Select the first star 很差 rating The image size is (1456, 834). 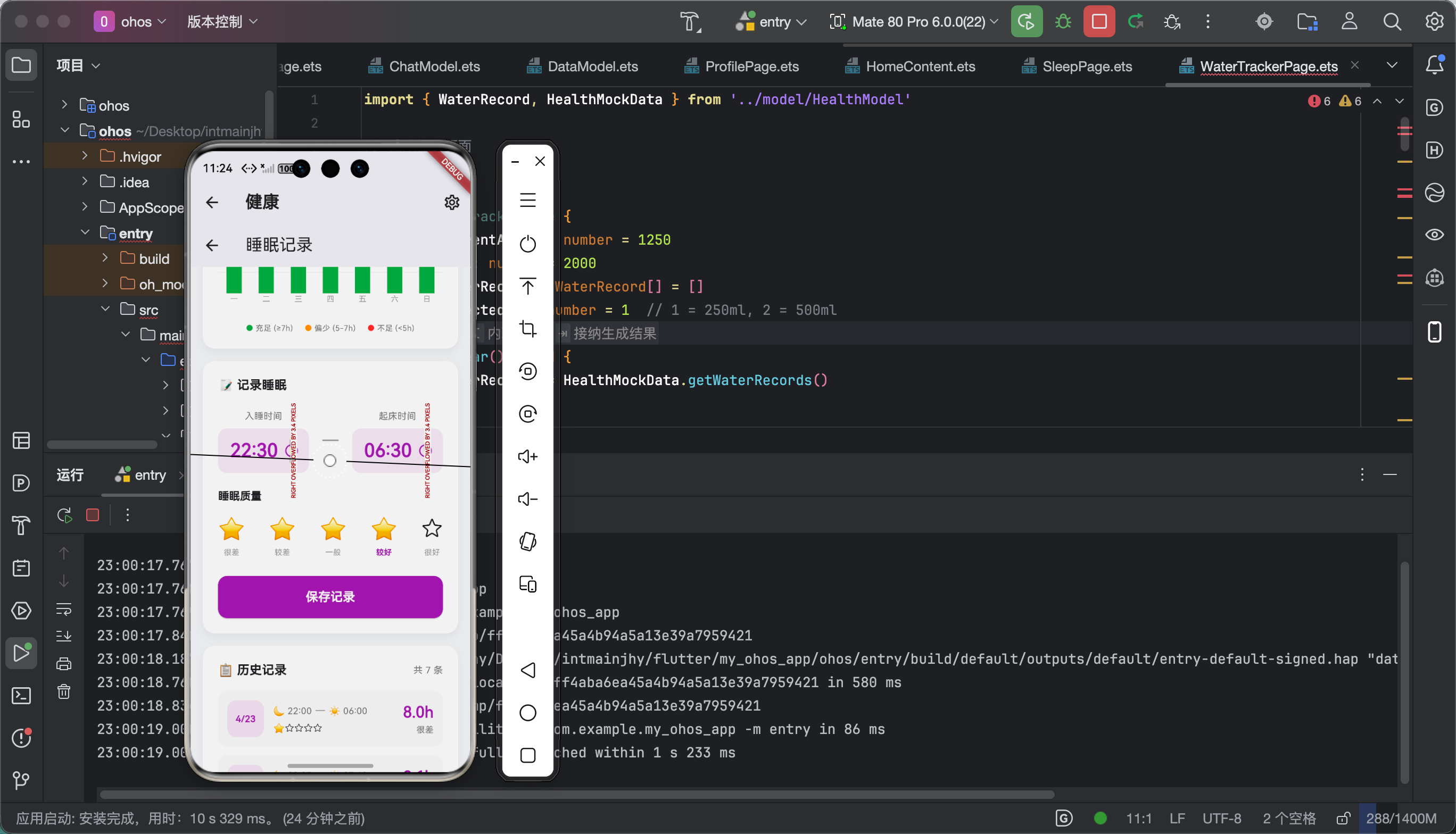coord(231,529)
